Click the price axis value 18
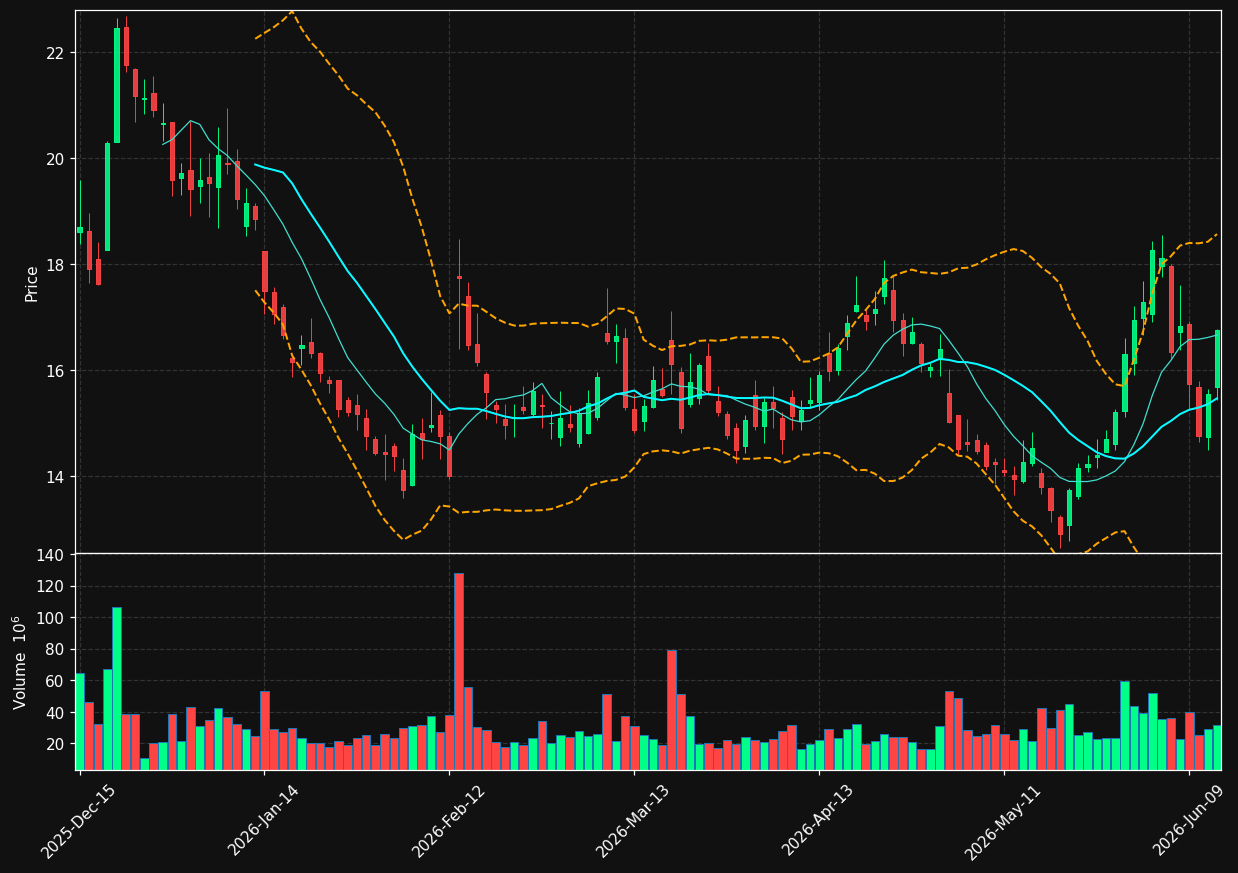Image resolution: width=1238 pixels, height=873 pixels. point(54,264)
